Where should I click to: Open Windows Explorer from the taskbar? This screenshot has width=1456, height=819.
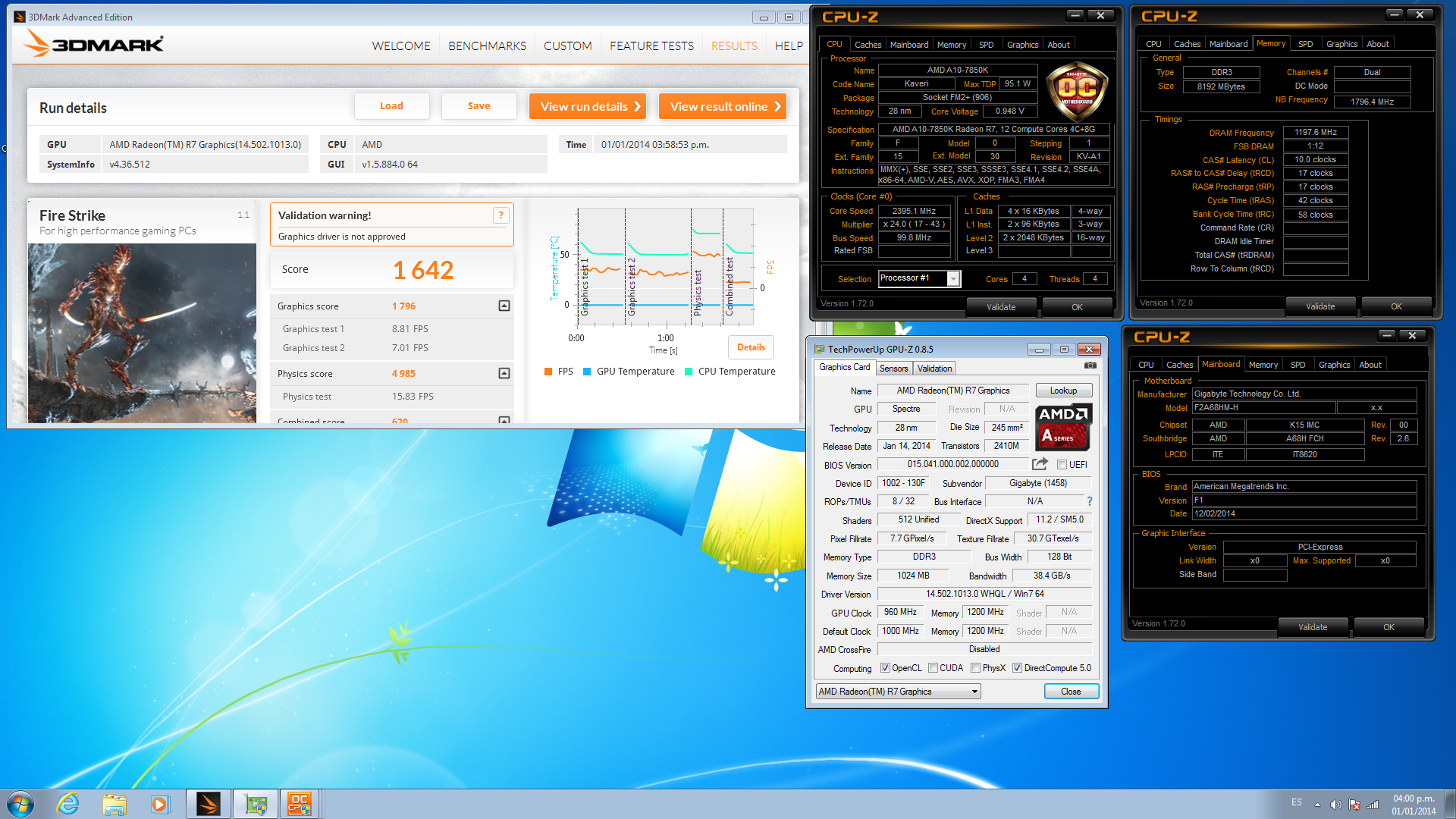115,804
